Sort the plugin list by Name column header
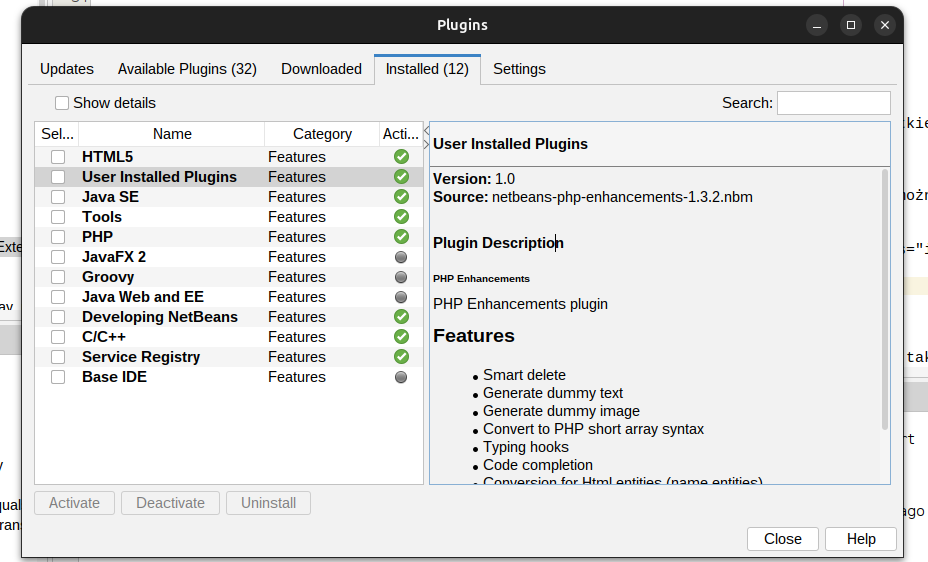The height and width of the screenshot is (562, 928). 172,134
